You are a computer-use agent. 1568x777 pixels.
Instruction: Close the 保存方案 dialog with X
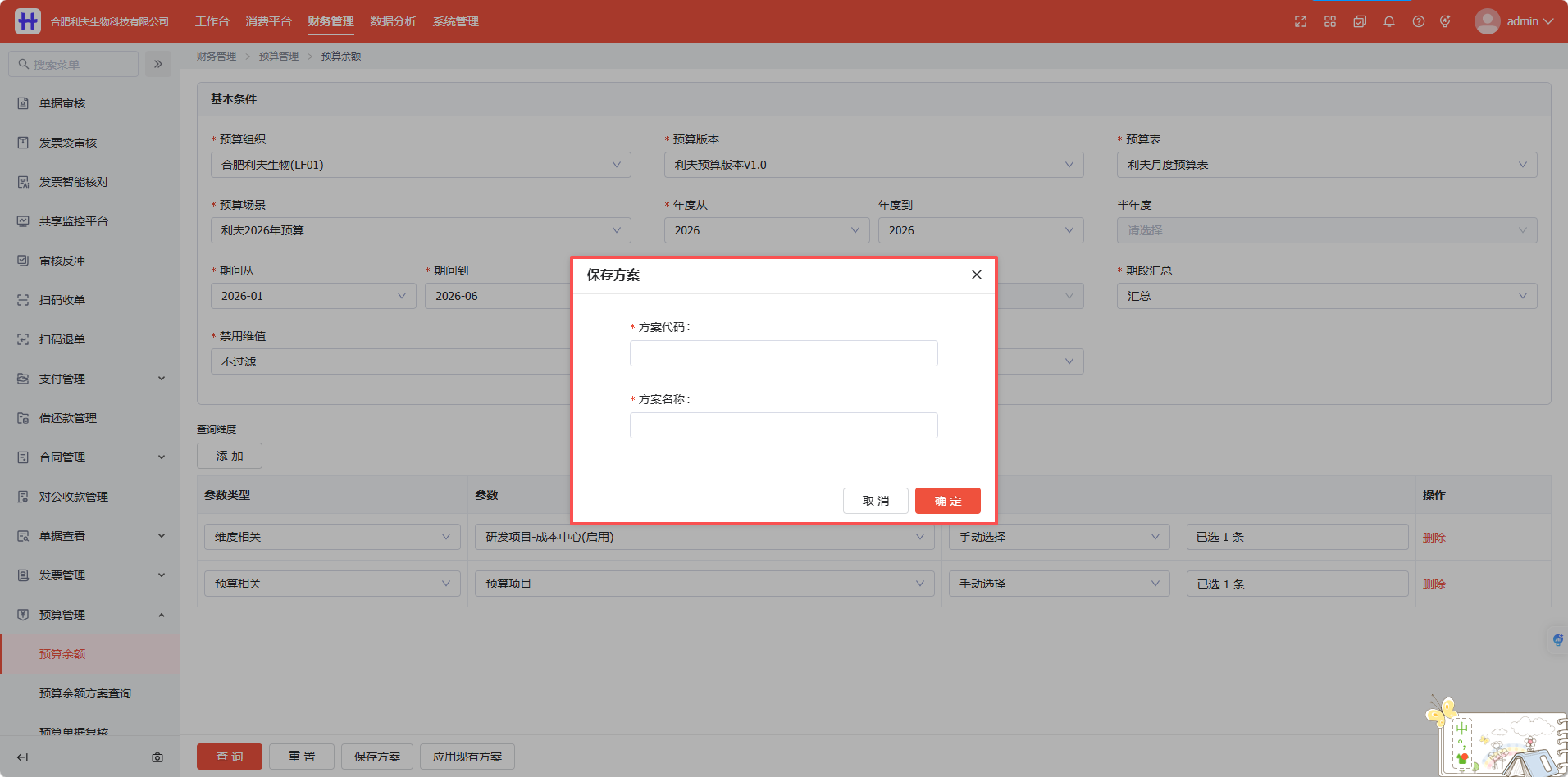click(976, 275)
